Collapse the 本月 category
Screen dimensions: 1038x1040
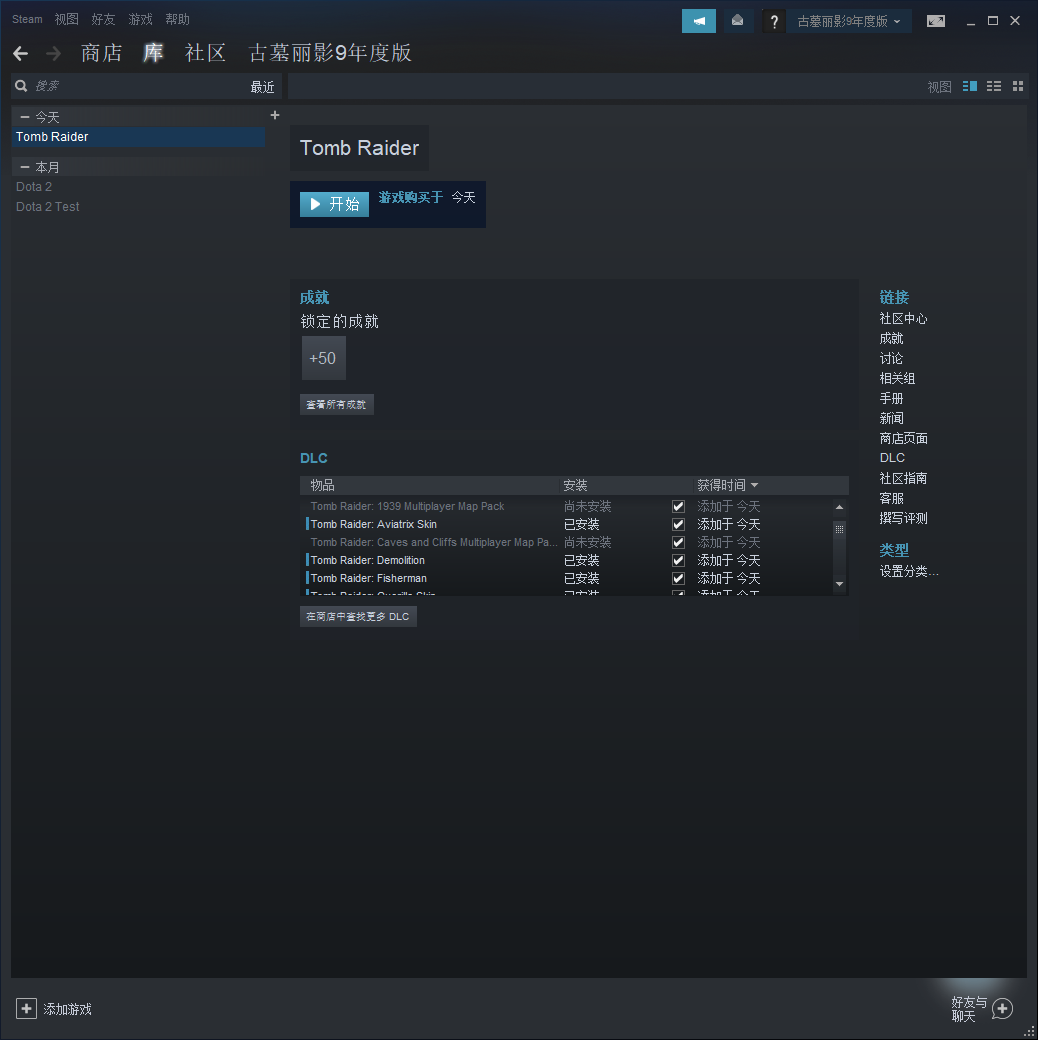[x=25, y=167]
